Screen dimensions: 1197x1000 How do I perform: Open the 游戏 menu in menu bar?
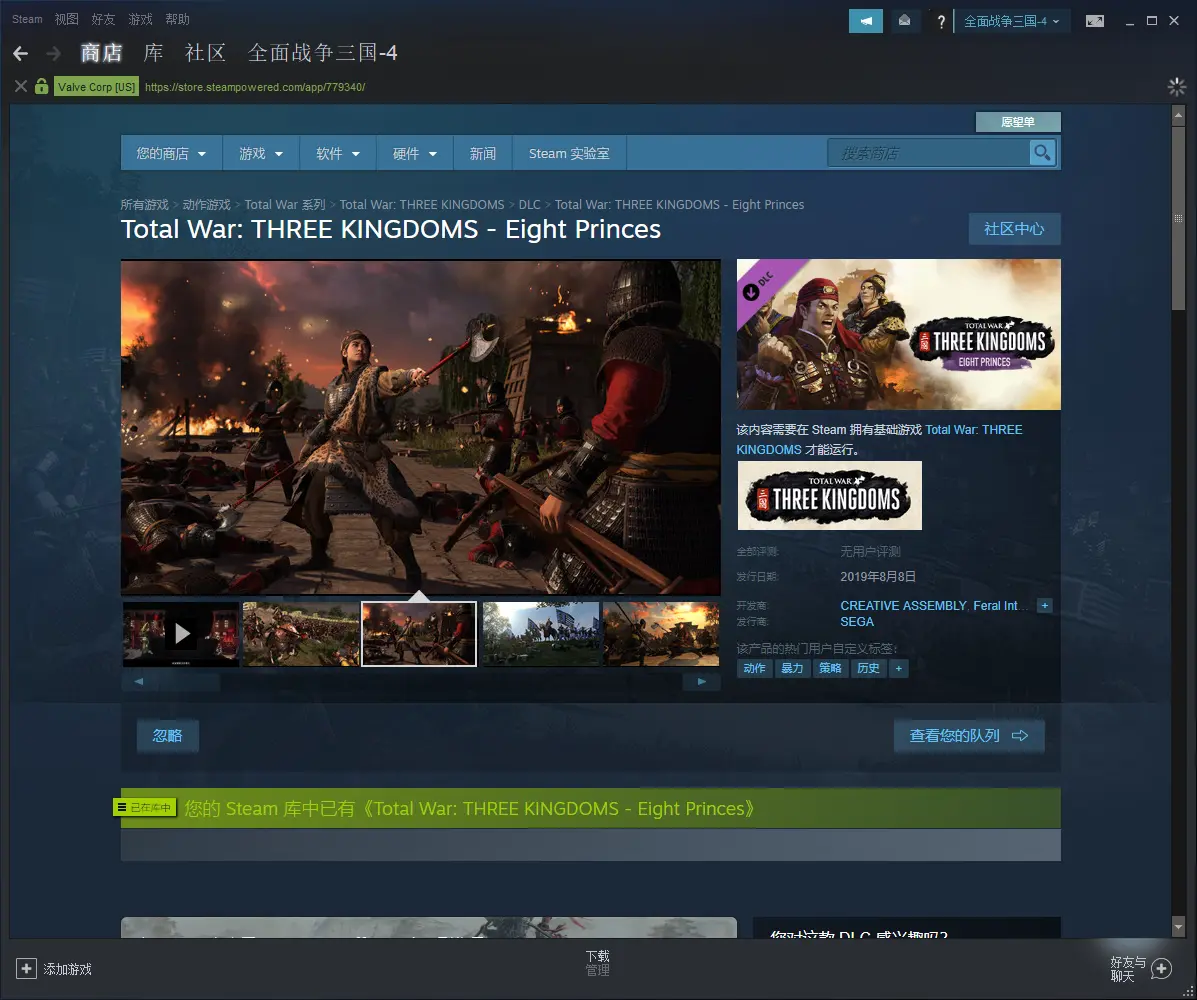click(140, 19)
